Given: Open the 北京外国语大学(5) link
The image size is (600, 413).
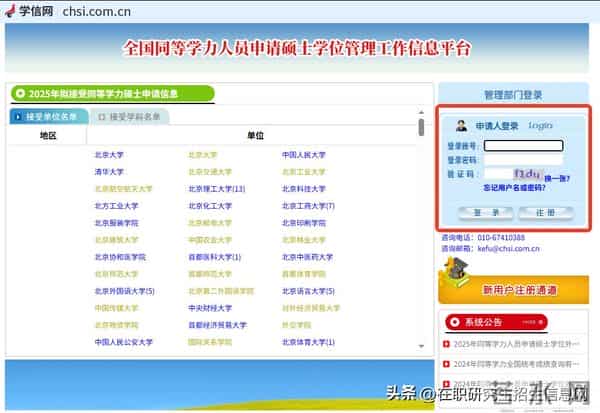Looking at the screenshot, I should pos(124,291).
